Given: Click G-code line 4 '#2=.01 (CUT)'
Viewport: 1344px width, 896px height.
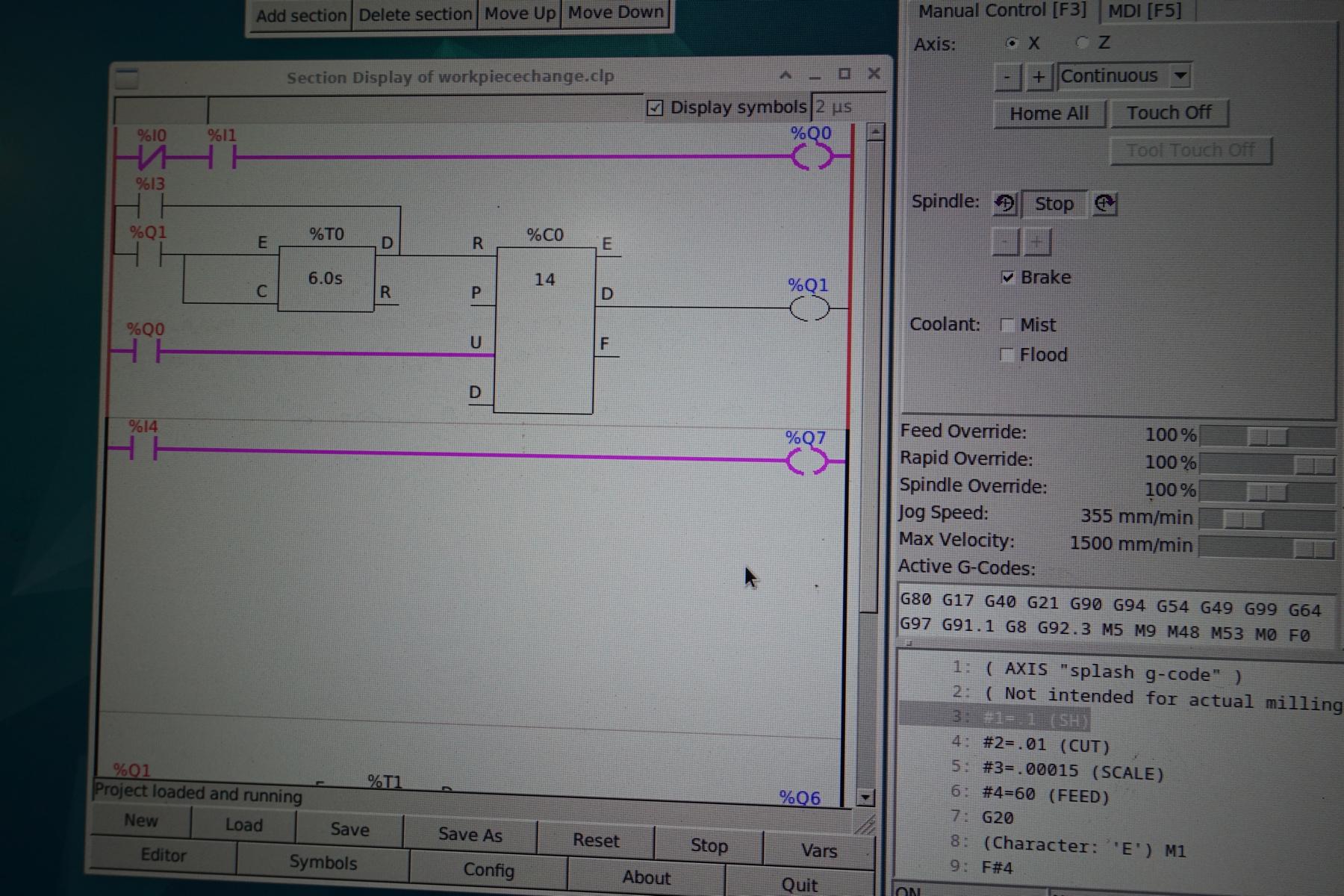Looking at the screenshot, I should tap(1046, 744).
